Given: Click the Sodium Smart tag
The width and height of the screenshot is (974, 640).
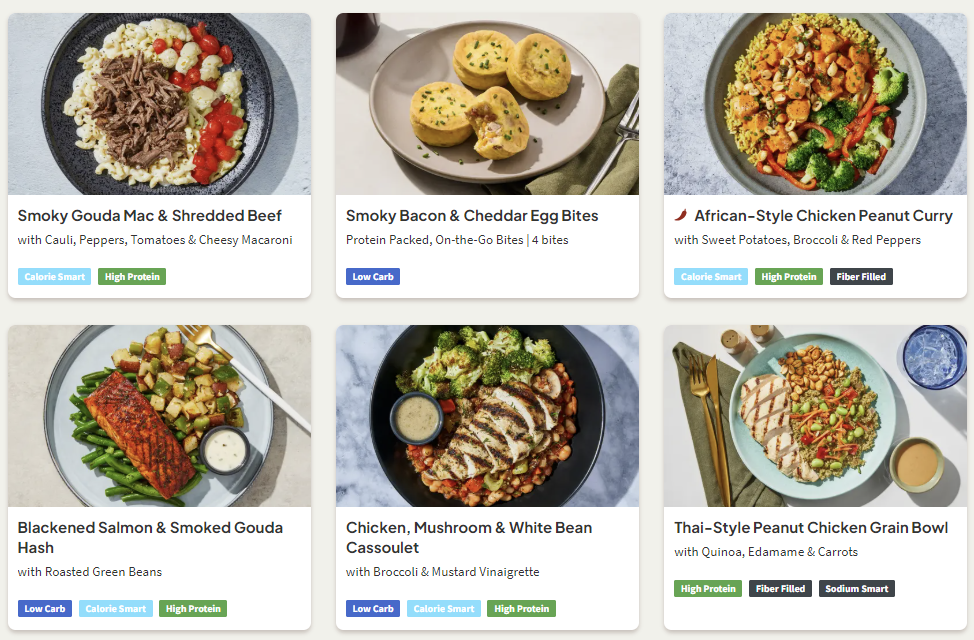Looking at the screenshot, I should 857,589.
